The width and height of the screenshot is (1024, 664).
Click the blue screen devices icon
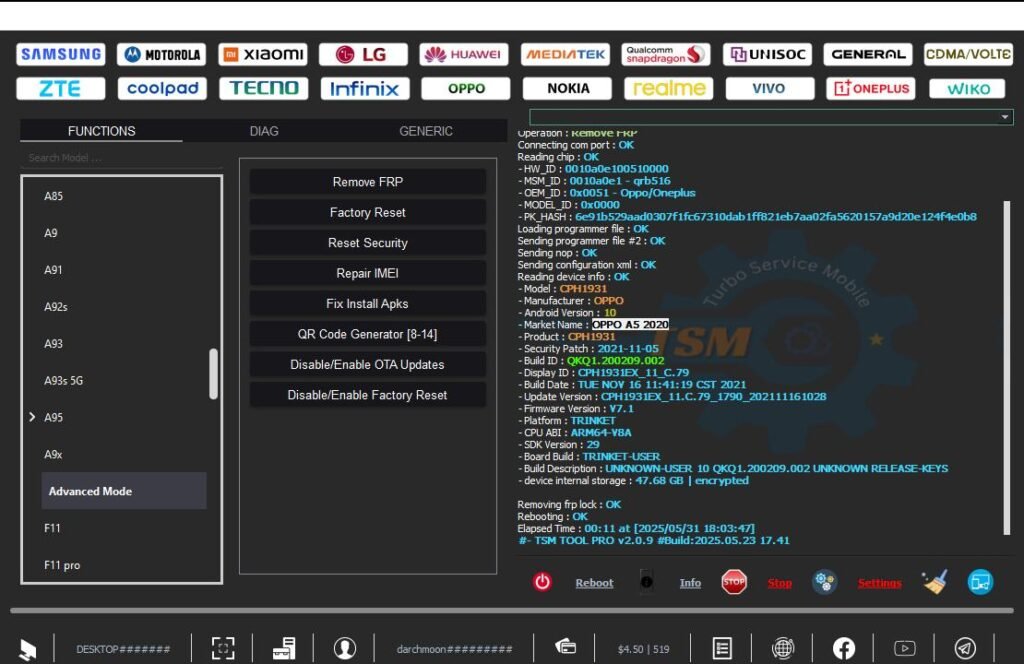coord(980,582)
